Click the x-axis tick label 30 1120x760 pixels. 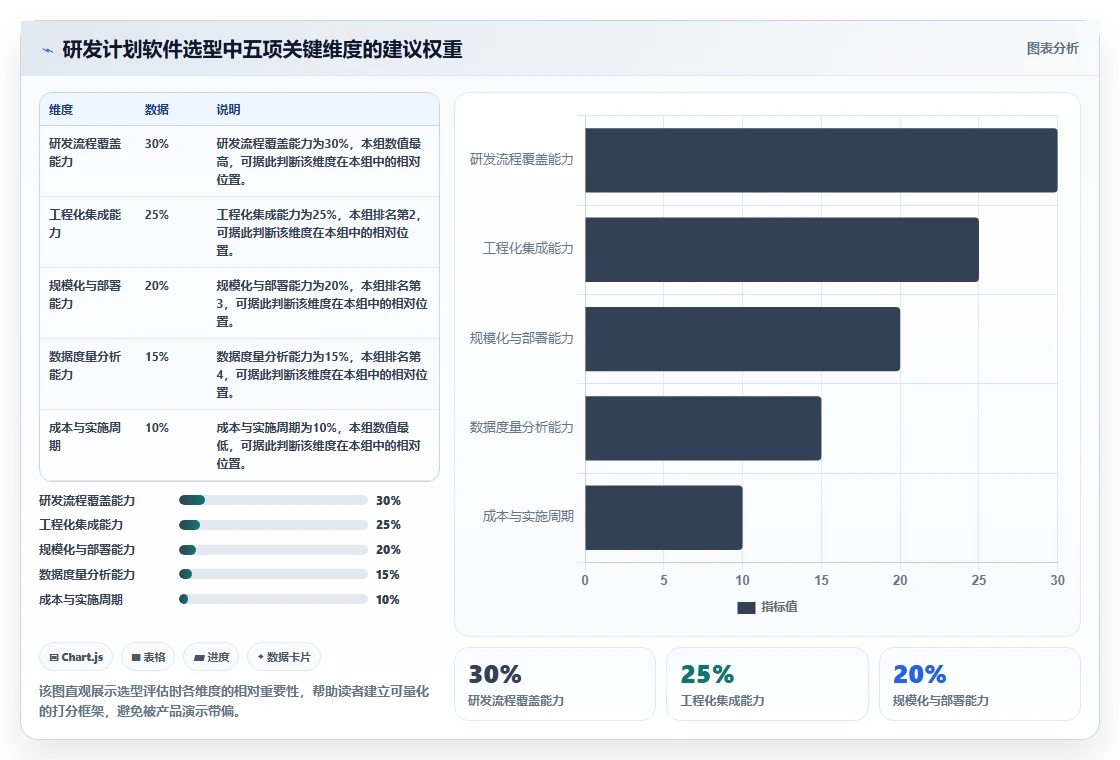[x=1057, y=580]
